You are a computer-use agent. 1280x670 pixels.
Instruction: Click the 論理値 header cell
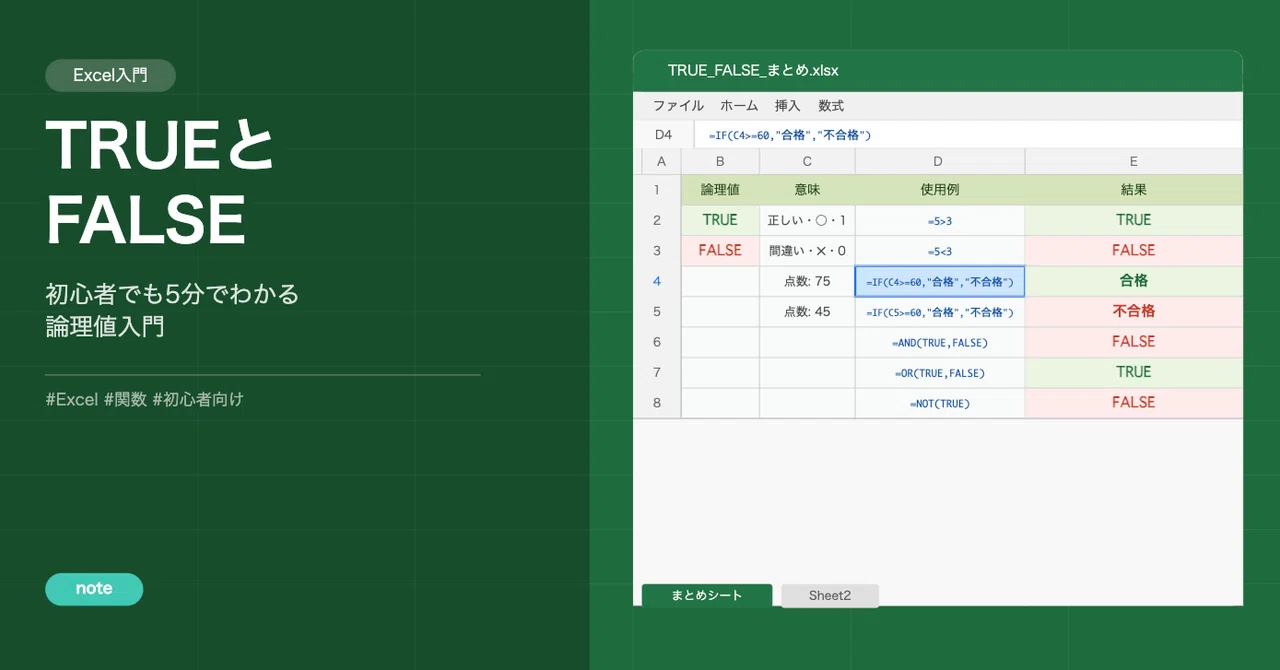pyautogui.click(x=720, y=190)
